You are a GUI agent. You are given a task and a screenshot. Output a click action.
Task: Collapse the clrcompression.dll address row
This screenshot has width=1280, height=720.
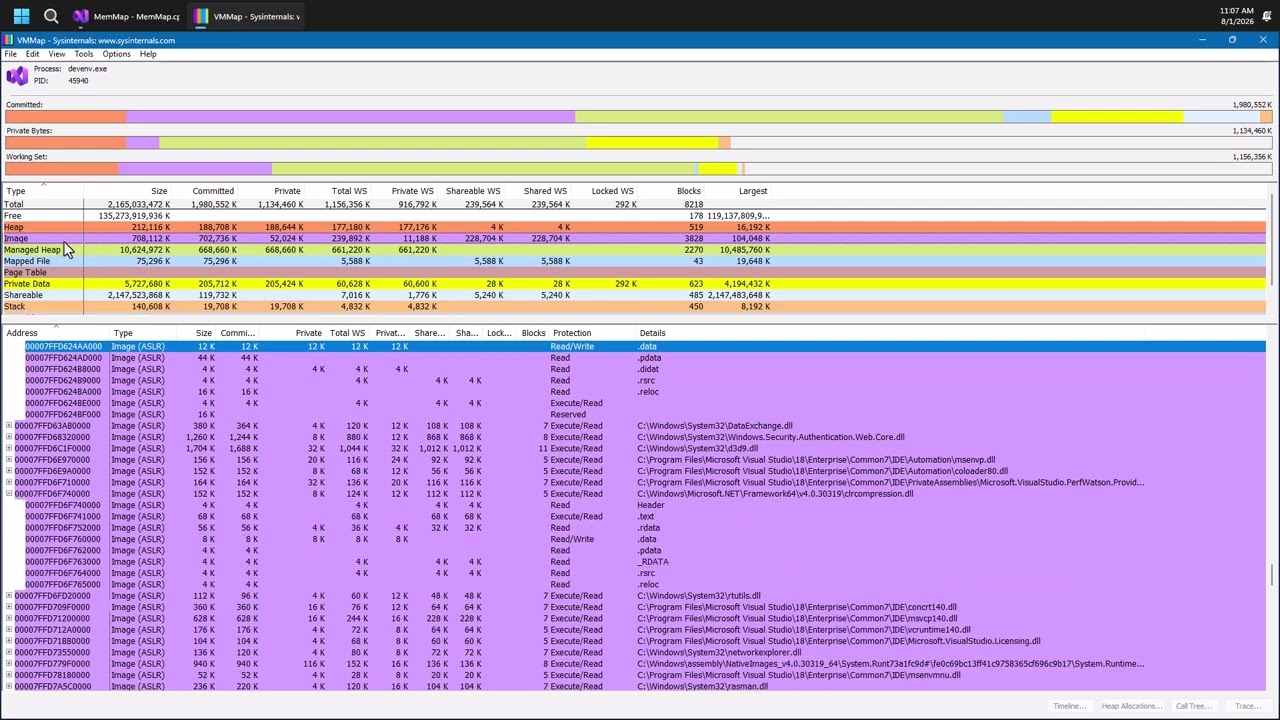click(x=9, y=494)
